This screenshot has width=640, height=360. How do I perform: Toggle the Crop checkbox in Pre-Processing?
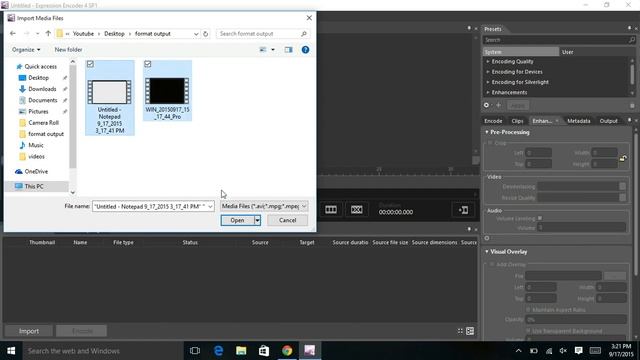click(490, 143)
